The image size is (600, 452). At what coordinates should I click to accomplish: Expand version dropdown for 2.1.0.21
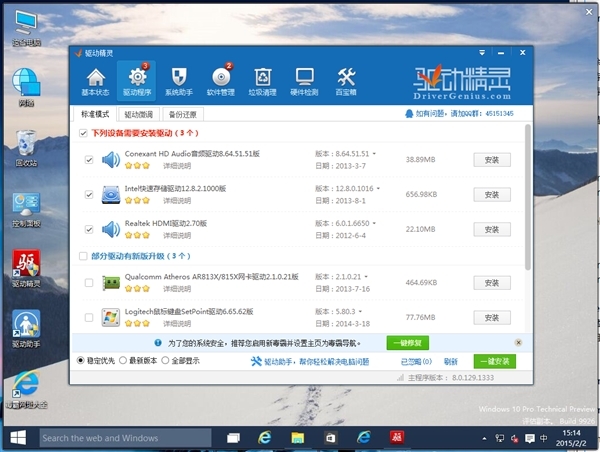point(366,277)
